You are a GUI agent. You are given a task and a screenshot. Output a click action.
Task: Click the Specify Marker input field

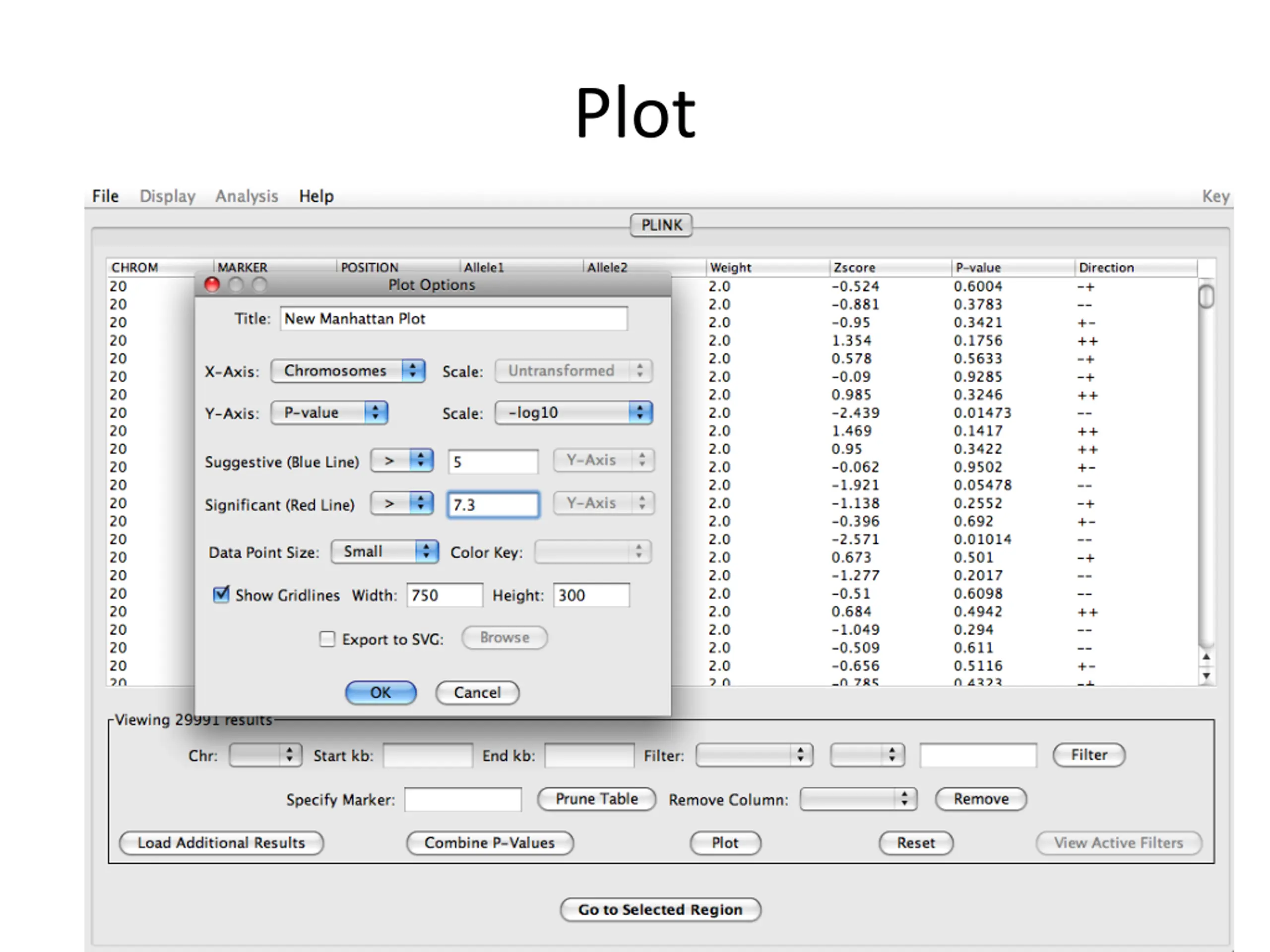click(463, 799)
